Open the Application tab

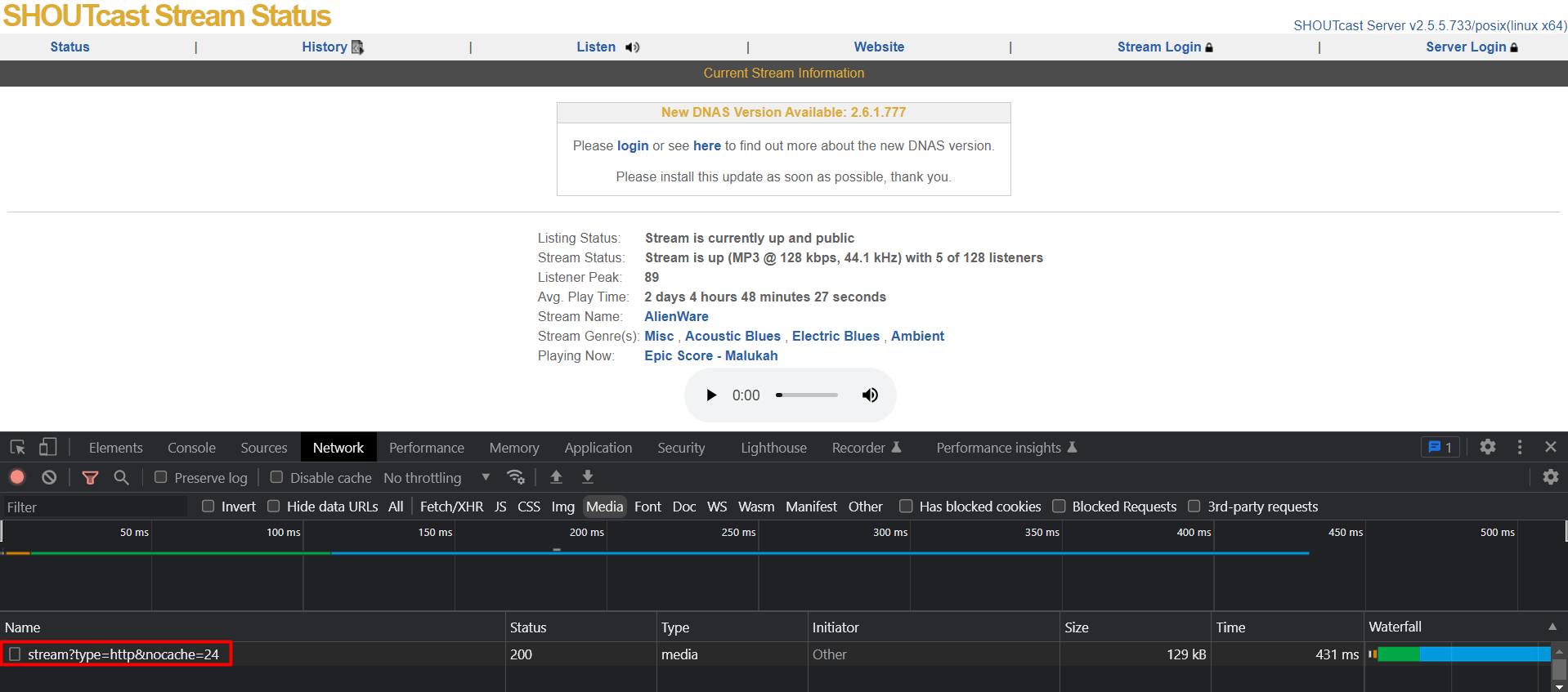[x=598, y=448]
